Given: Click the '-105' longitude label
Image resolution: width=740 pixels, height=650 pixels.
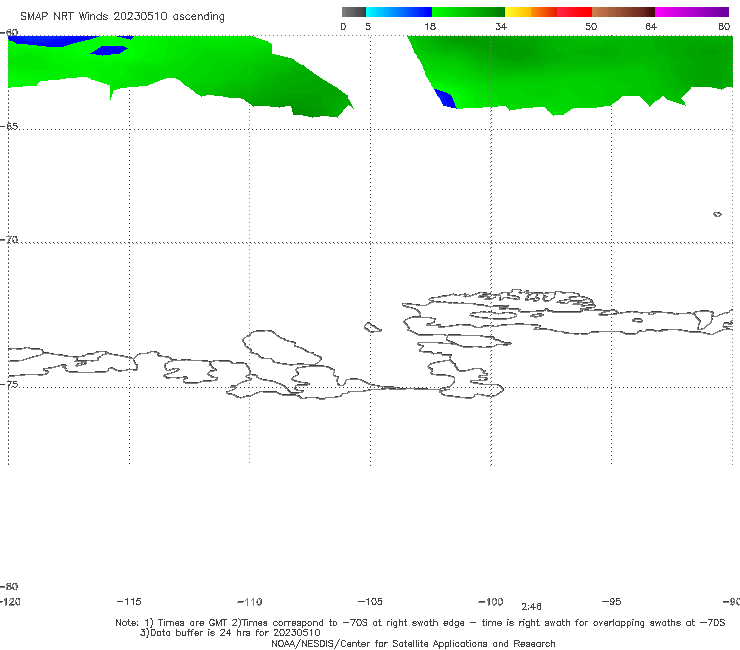Looking at the screenshot, I should pos(370,602).
